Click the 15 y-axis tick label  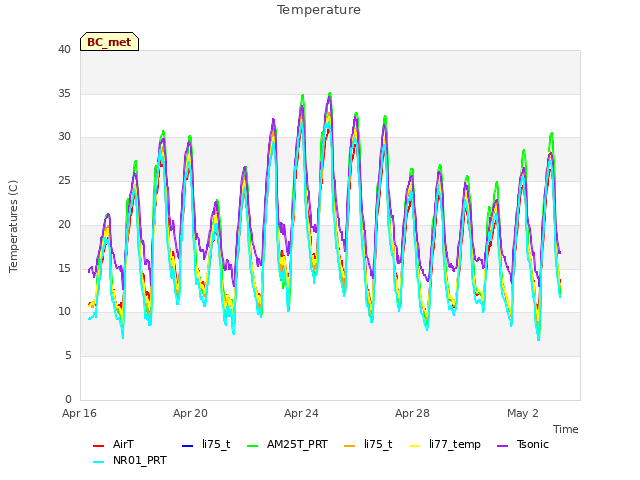(x=64, y=268)
